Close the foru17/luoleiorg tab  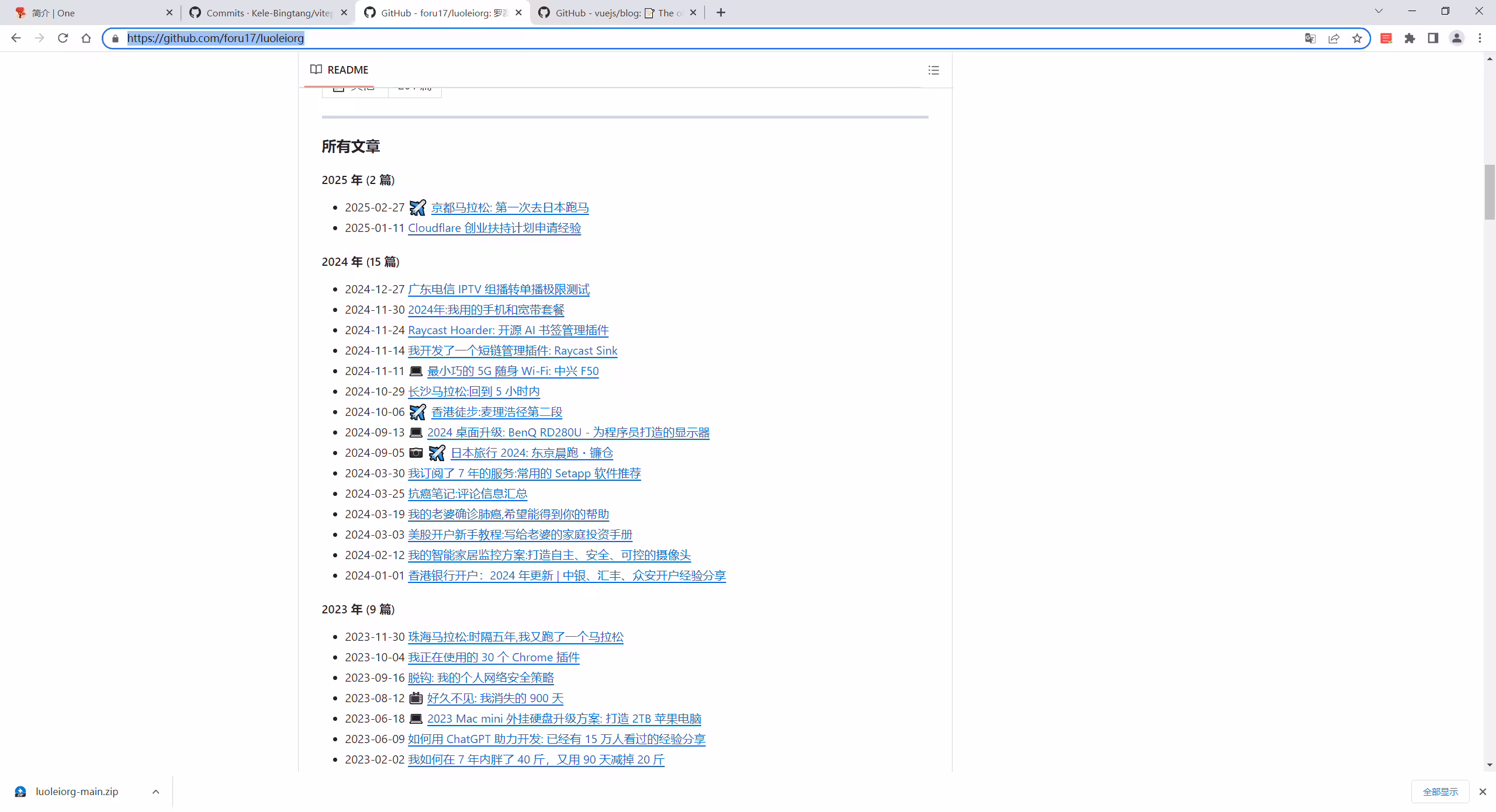point(519,13)
